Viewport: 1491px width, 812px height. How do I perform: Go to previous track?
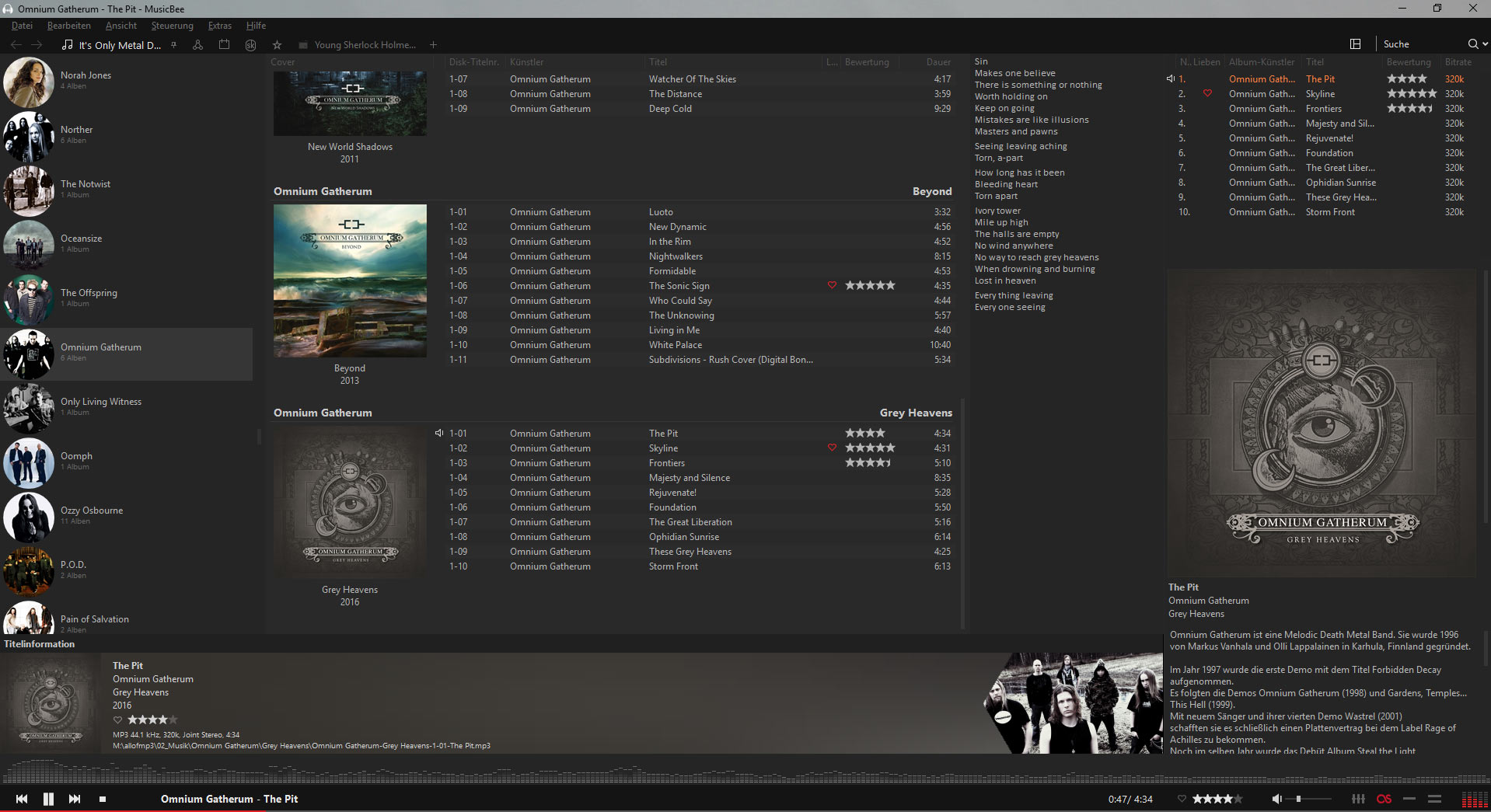tap(22, 799)
